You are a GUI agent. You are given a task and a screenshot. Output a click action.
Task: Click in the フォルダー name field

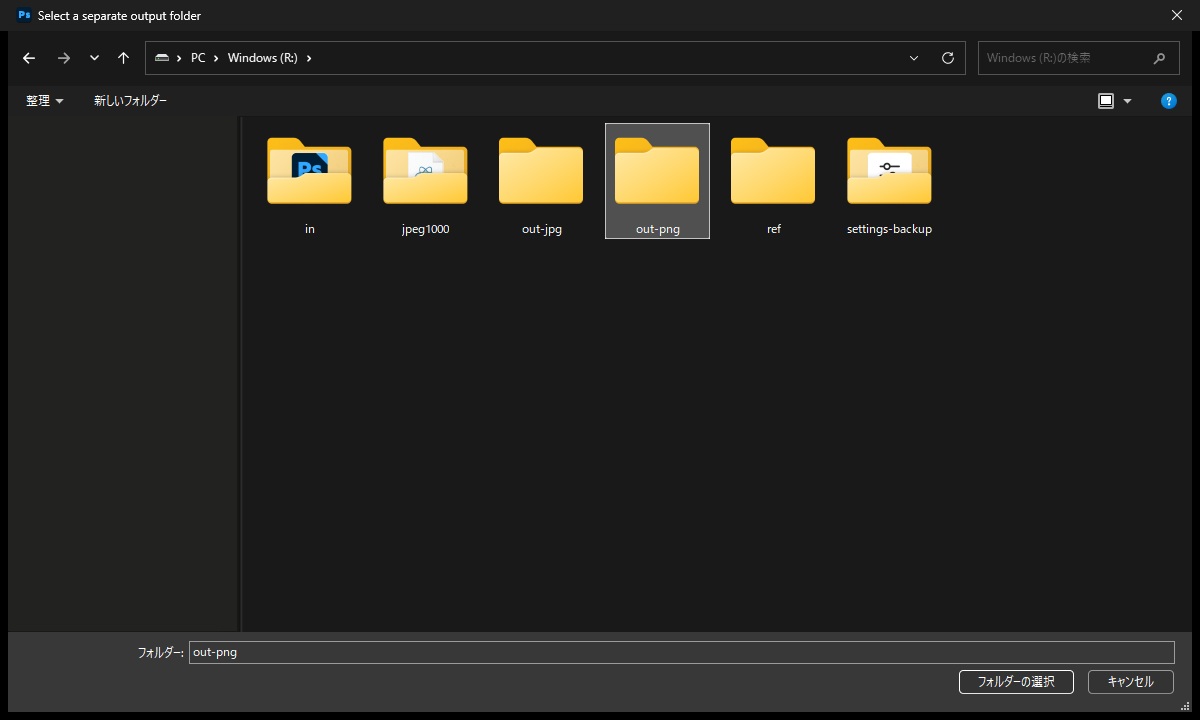681,652
